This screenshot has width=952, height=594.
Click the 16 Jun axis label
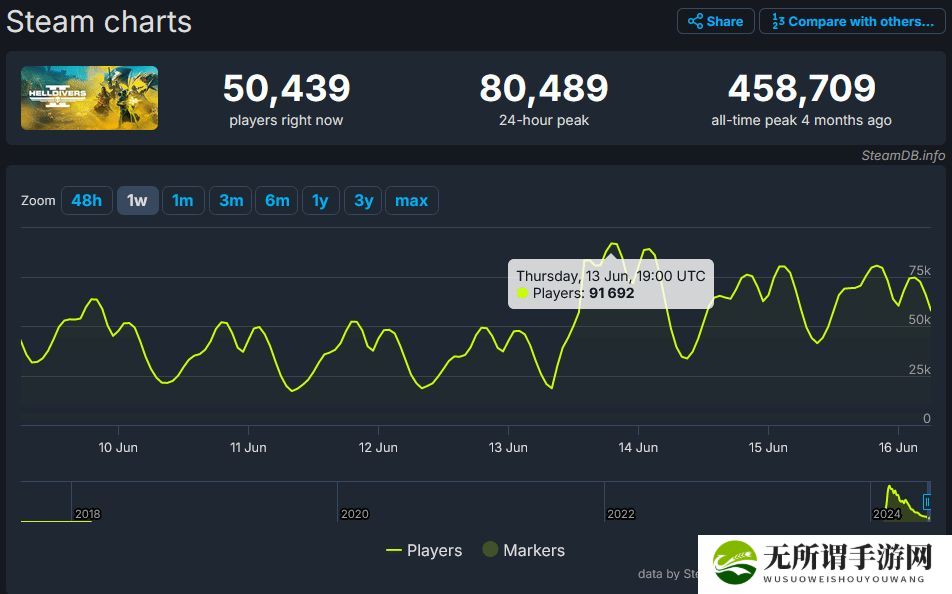click(x=898, y=448)
